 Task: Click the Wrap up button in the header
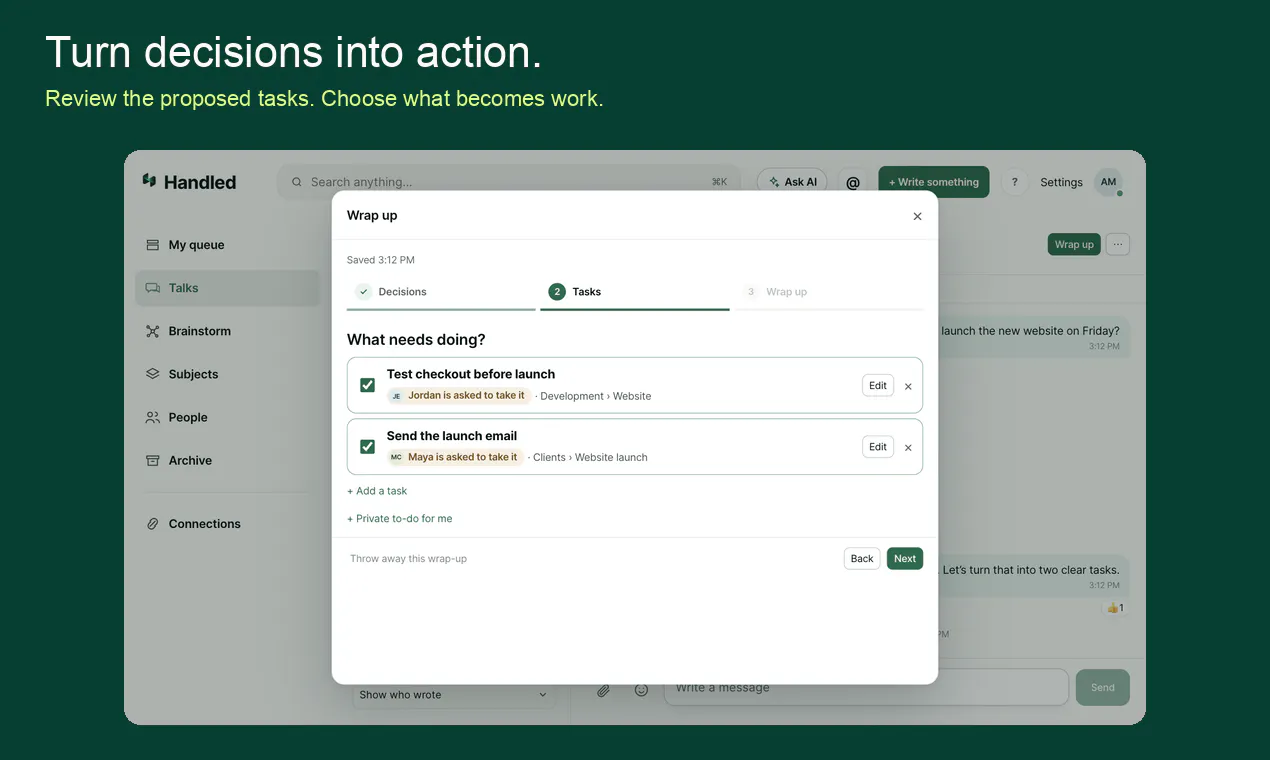(1074, 244)
